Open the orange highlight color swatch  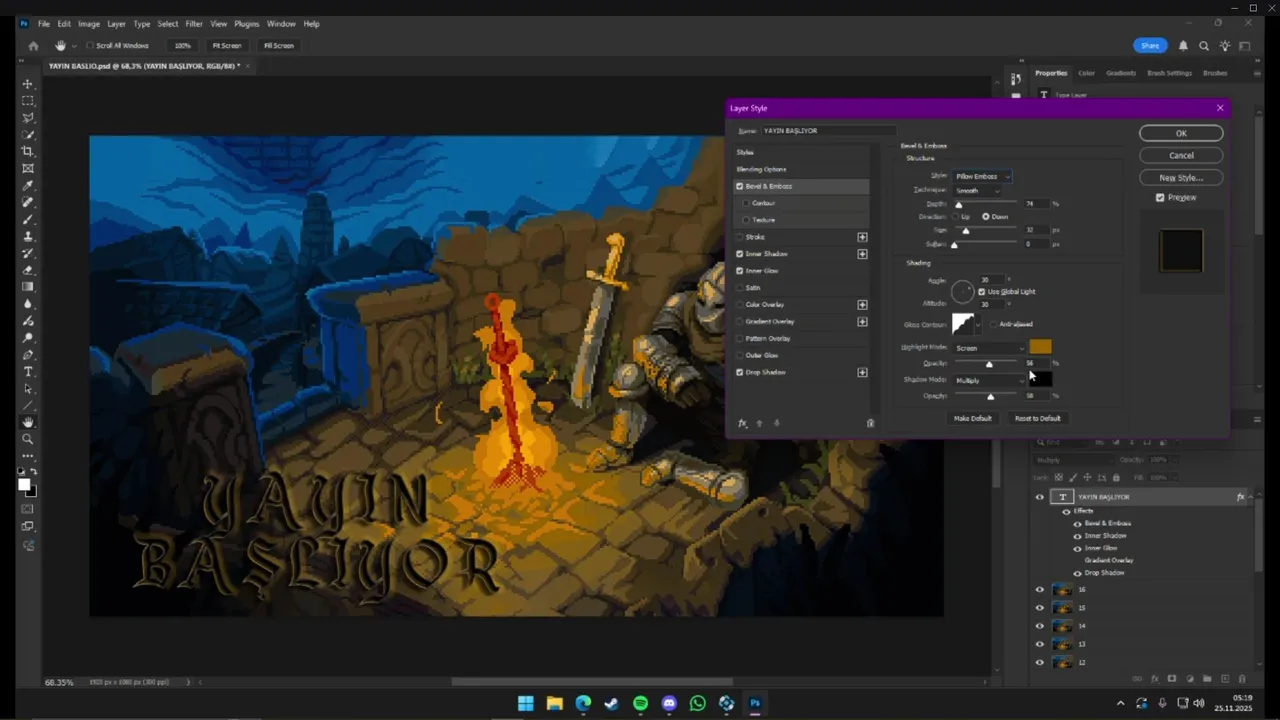[x=1040, y=347]
